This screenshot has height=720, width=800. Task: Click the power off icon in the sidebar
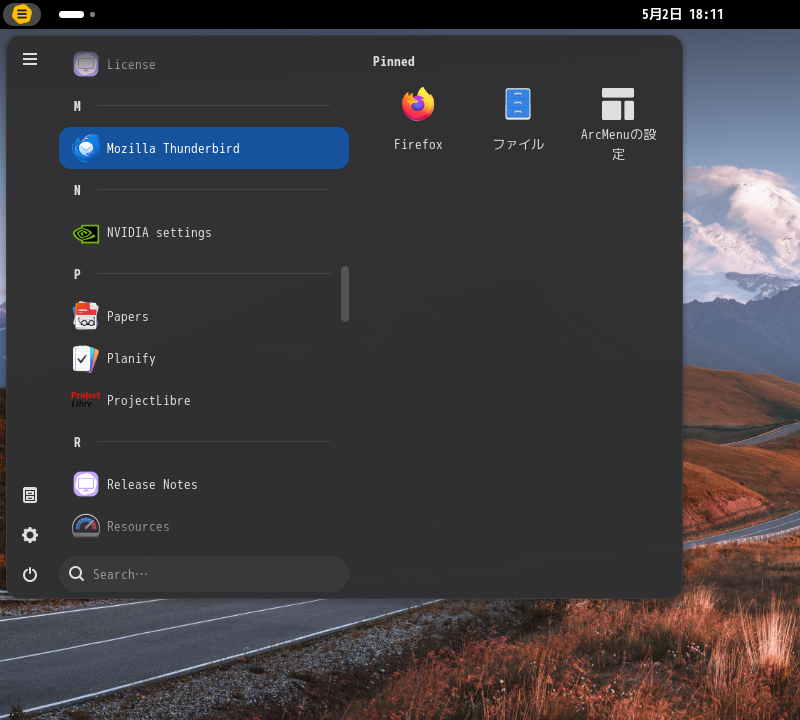pos(29,574)
